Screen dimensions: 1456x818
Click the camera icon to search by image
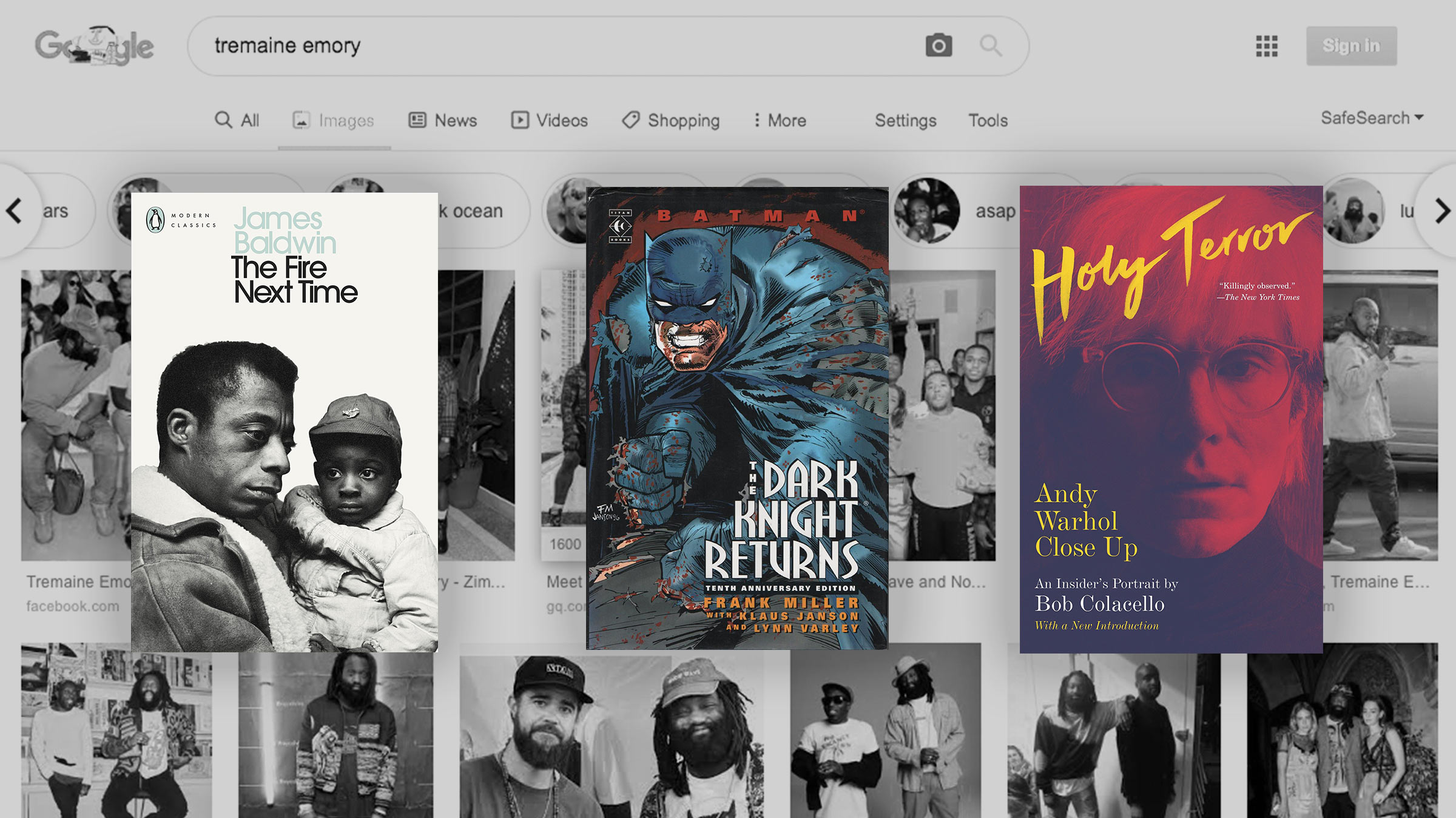(939, 46)
